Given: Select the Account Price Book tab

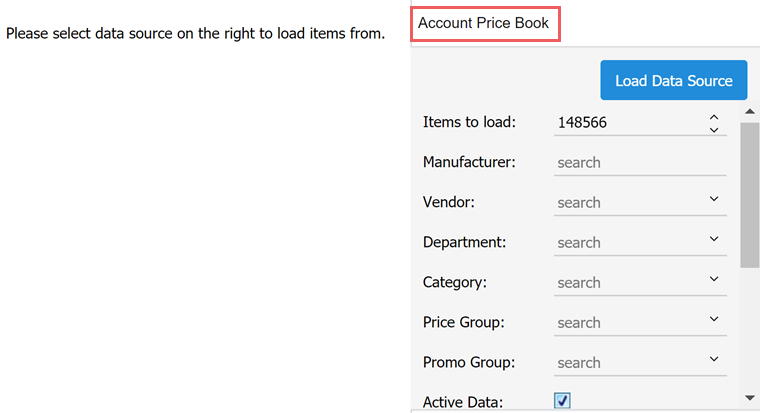Looking at the screenshot, I should coord(483,23).
